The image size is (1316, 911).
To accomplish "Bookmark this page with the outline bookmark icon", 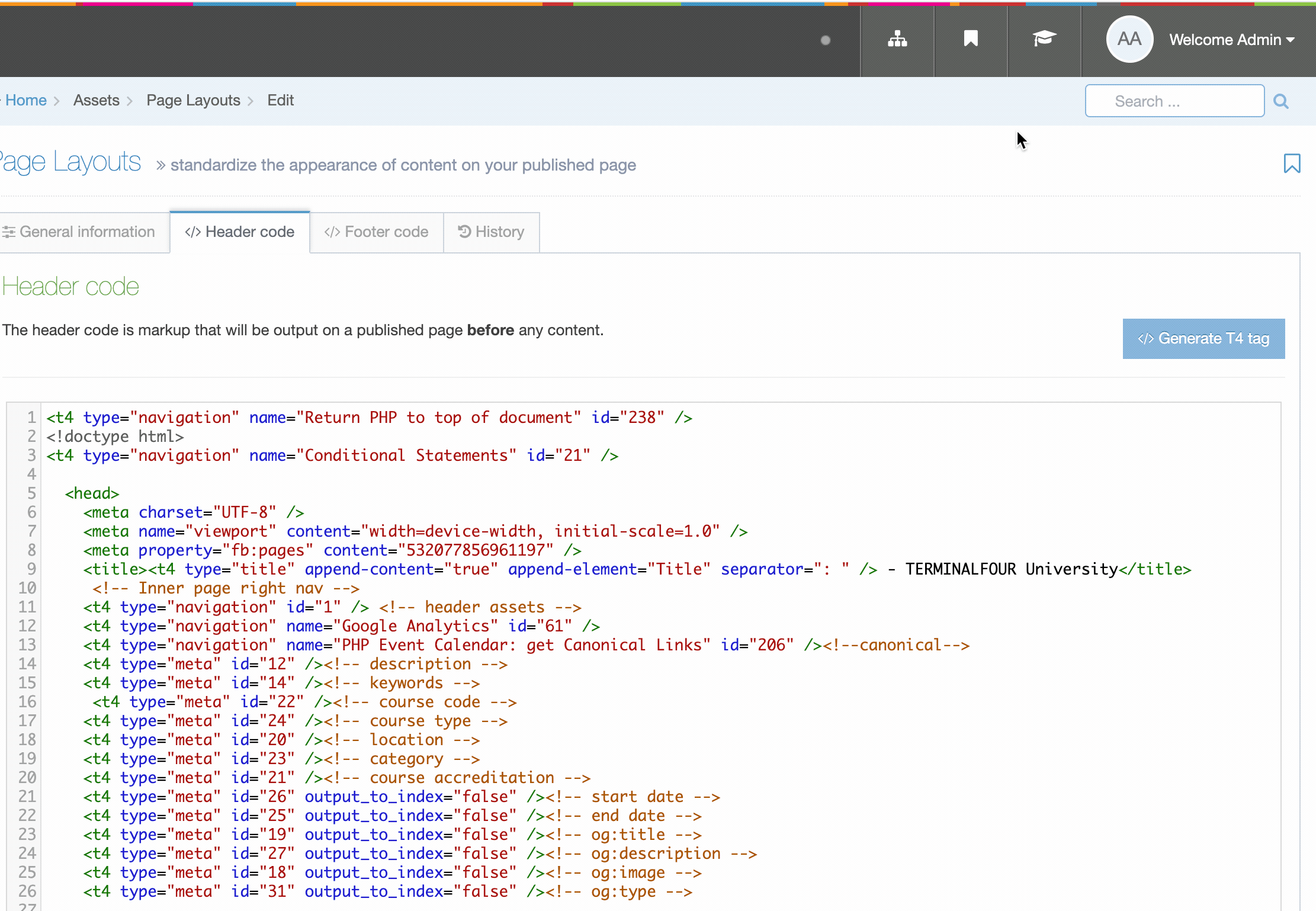I will point(1292,163).
